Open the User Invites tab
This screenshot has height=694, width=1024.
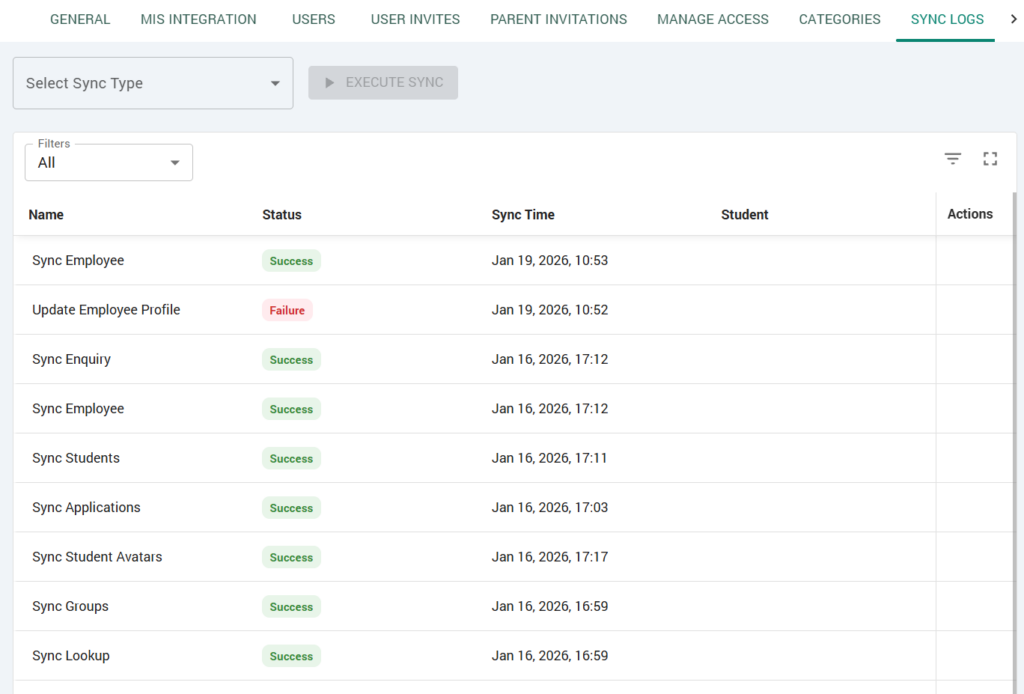tap(415, 19)
